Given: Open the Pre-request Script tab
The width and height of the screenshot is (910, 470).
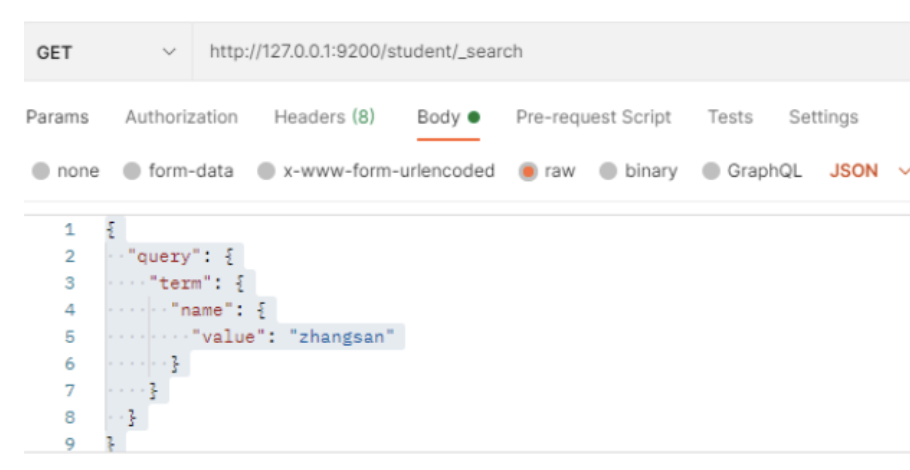Looking at the screenshot, I should click(593, 117).
